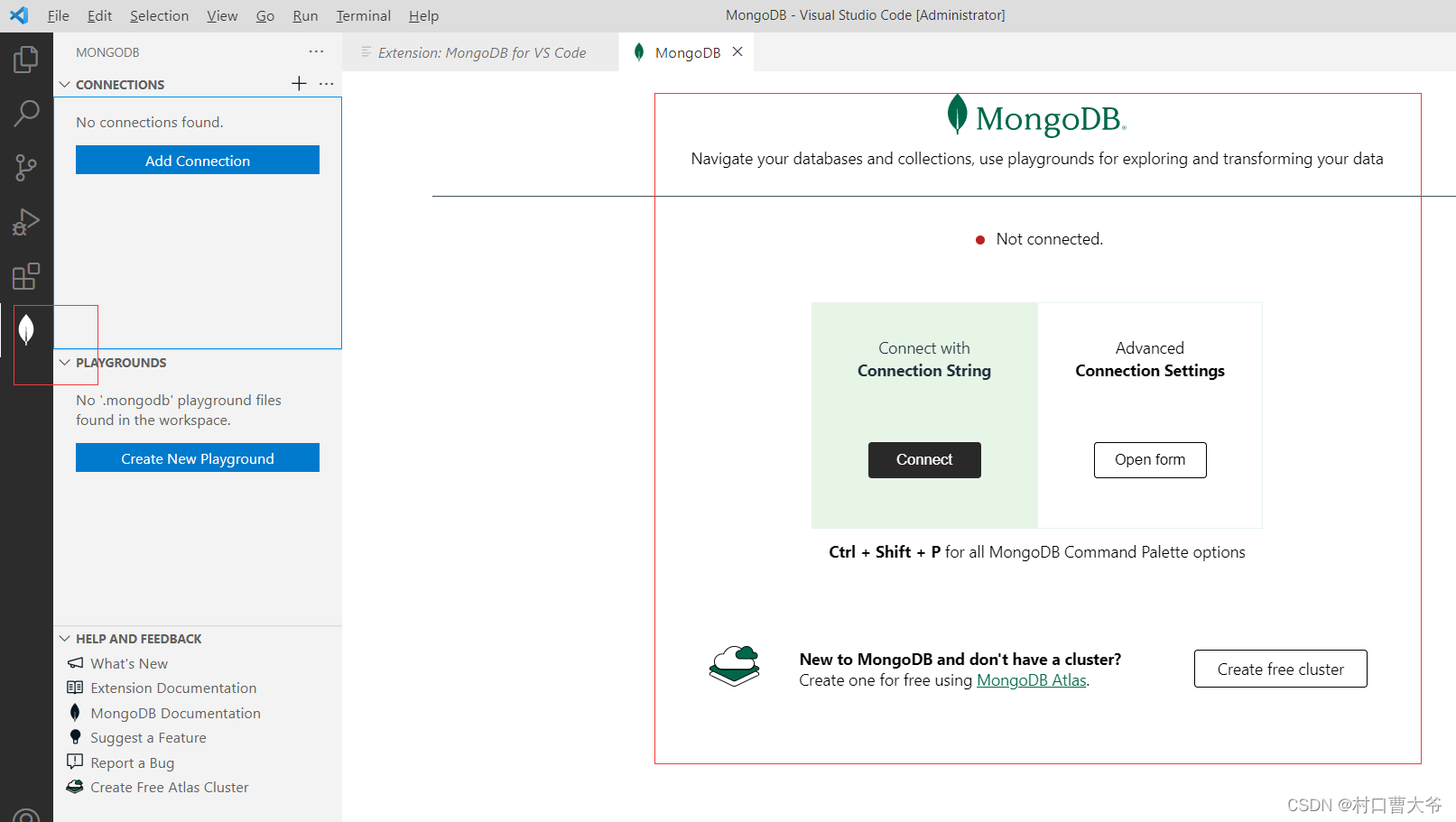This screenshot has width=1456, height=822.
Task: Click the Atlas cloud illustration icon
Action: click(x=735, y=666)
